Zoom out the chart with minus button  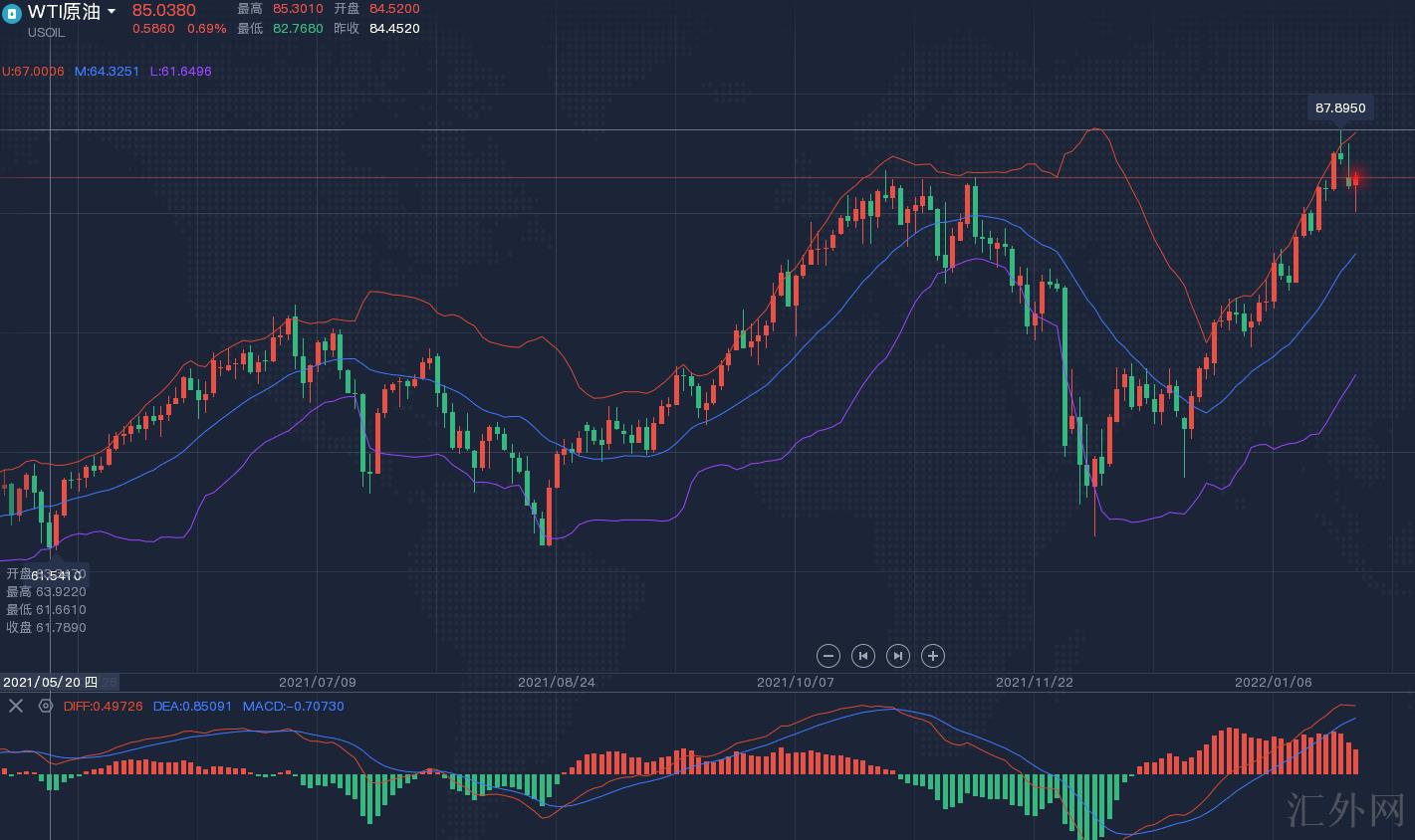[x=828, y=656]
